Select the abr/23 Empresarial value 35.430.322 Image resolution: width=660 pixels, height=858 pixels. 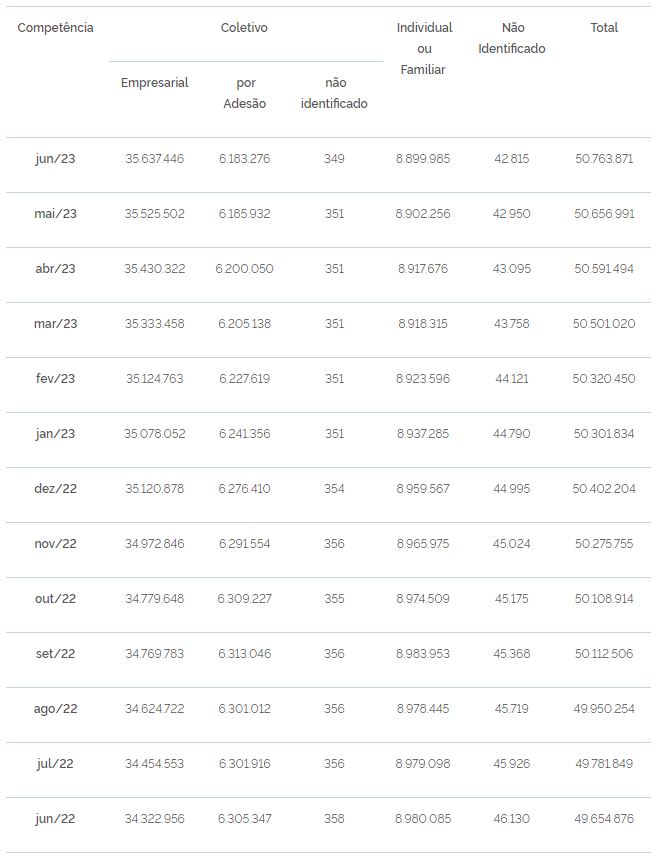point(154,269)
